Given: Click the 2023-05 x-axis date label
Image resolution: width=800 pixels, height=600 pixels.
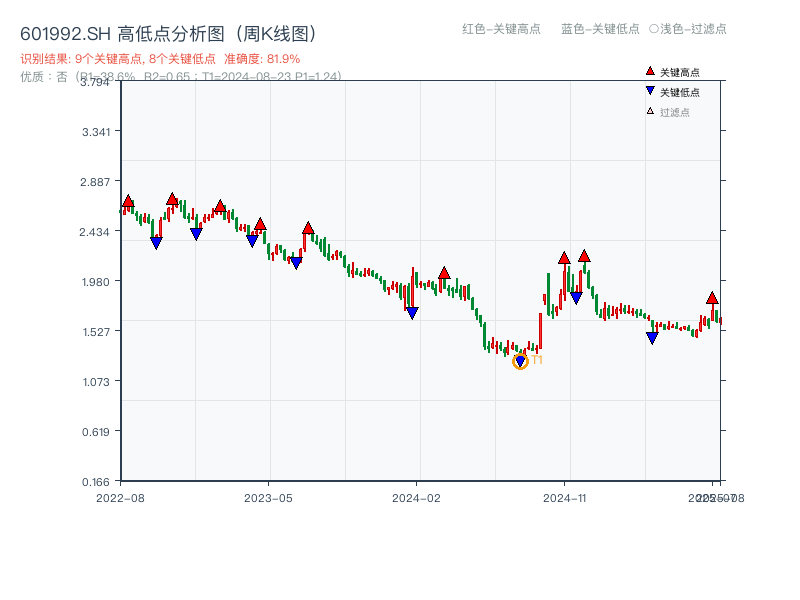Looking at the screenshot, I should [268, 497].
